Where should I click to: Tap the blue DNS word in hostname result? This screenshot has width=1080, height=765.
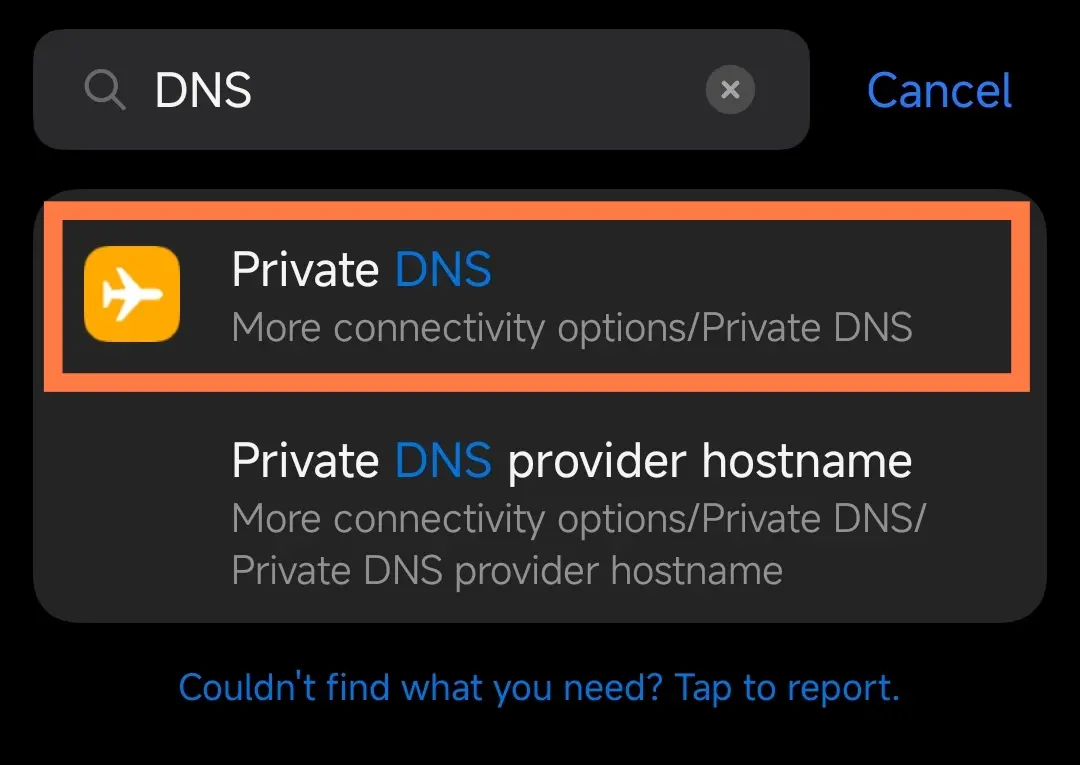coord(443,460)
